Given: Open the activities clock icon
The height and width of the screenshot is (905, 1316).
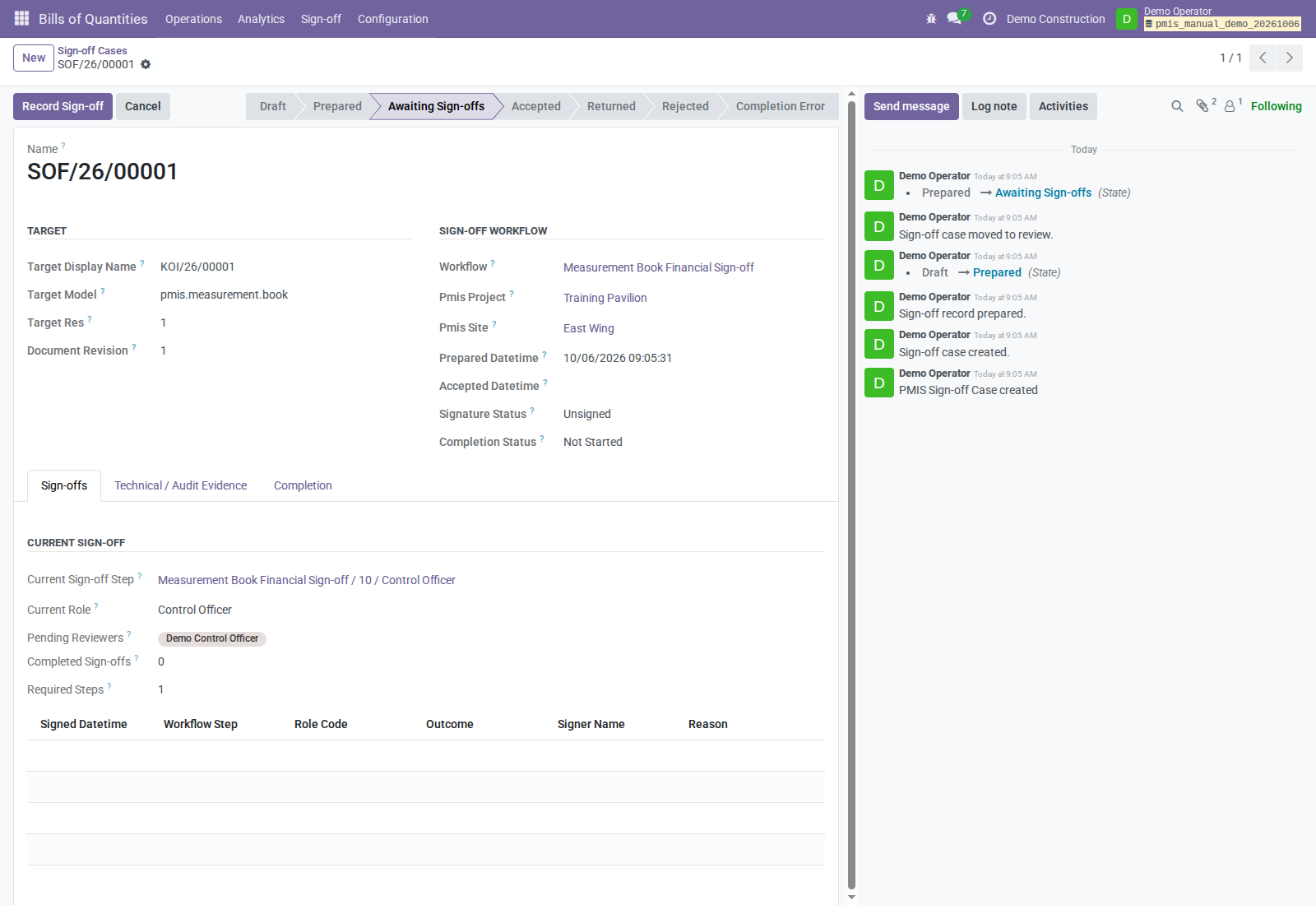Looking at the screenshot, I should click(x=989, y=18).
